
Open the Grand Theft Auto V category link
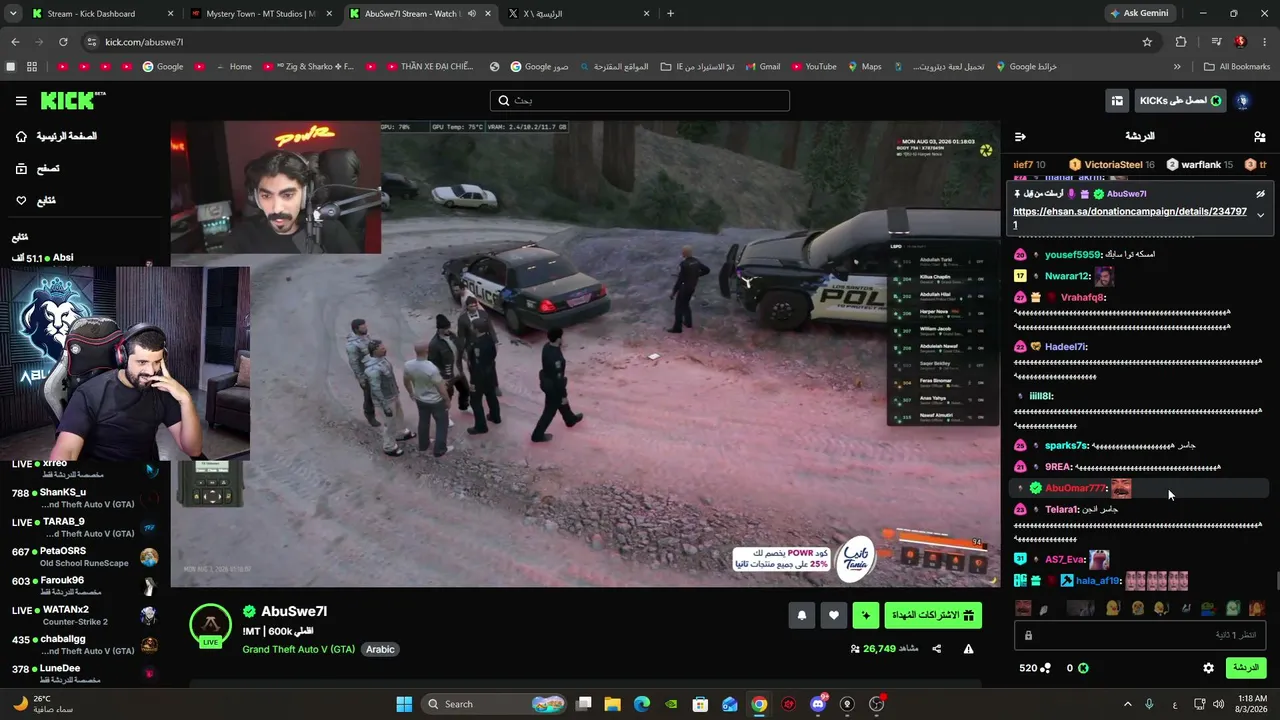point(298,649)
